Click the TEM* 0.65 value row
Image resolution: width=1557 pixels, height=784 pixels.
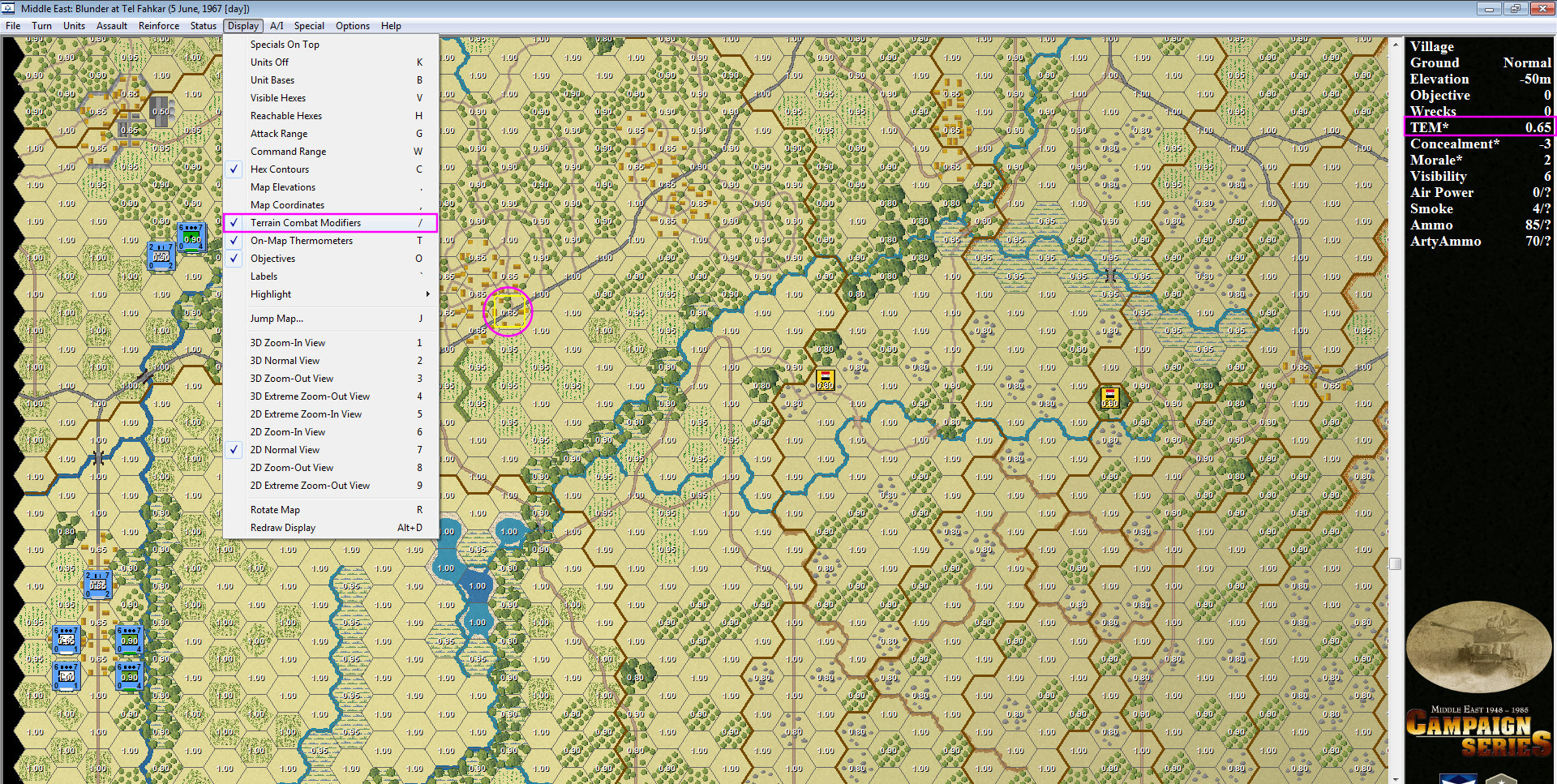click(x=1480, y=127)
